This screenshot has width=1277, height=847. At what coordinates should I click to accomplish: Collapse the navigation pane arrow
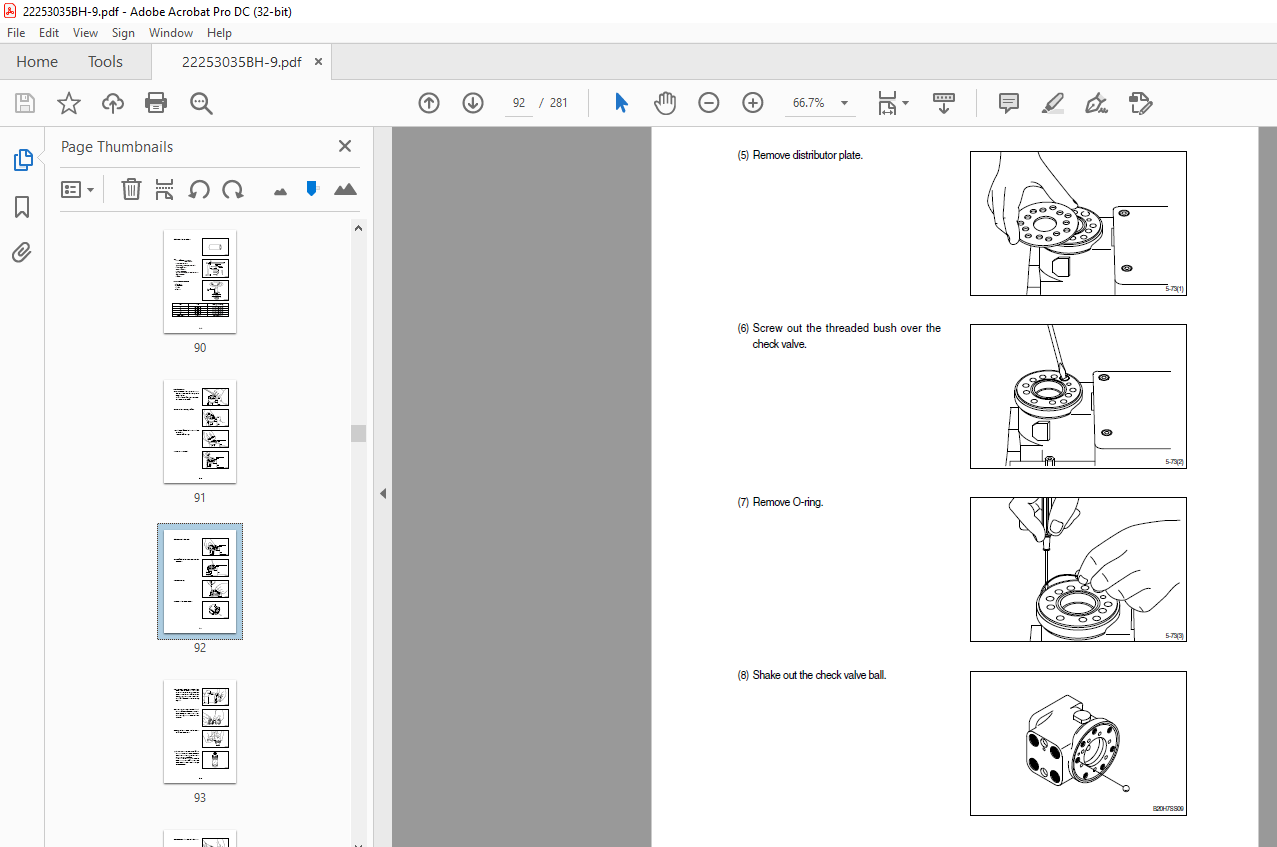(382, 494)
